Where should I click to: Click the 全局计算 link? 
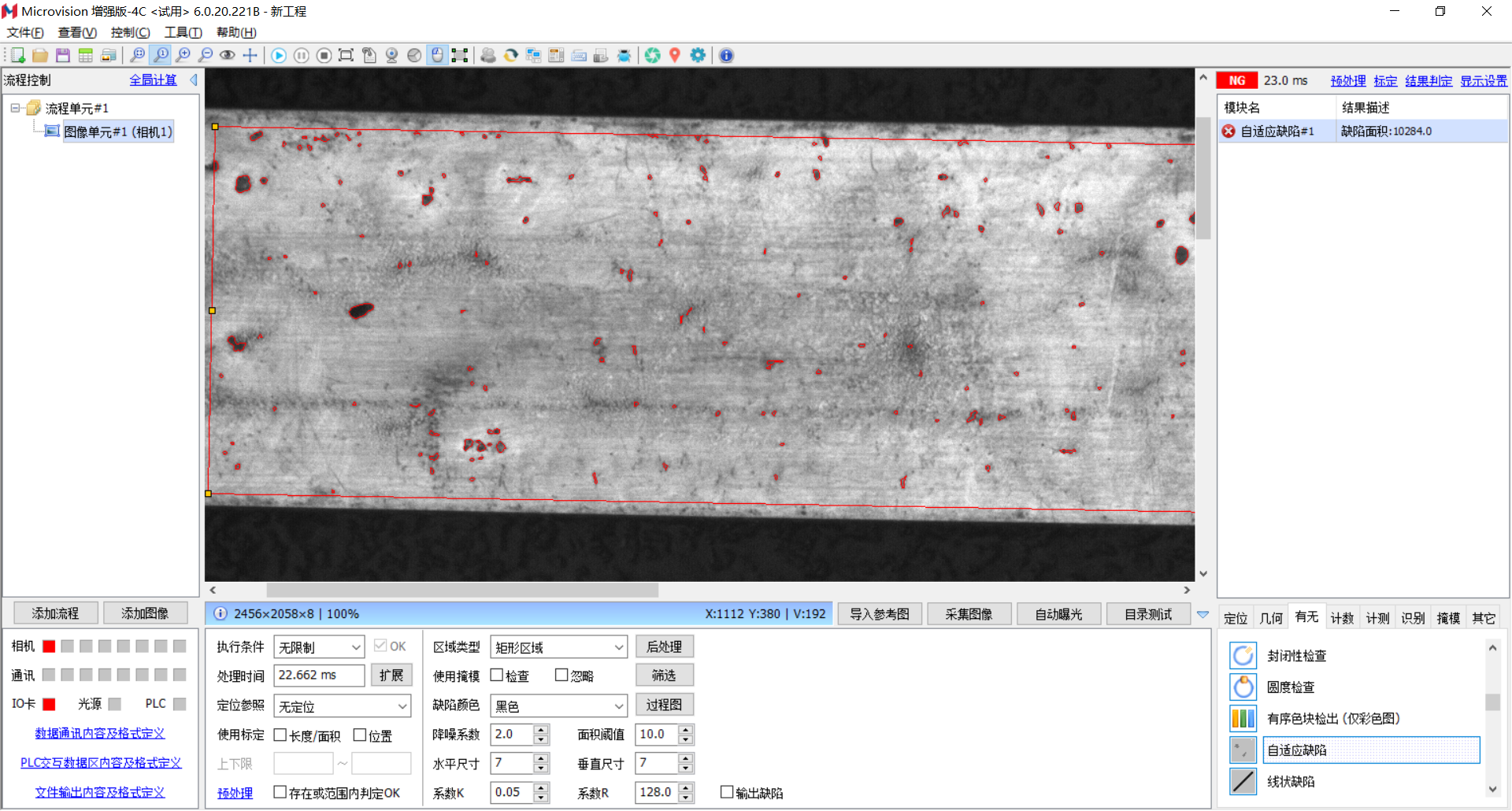click(x=153, y=80)
